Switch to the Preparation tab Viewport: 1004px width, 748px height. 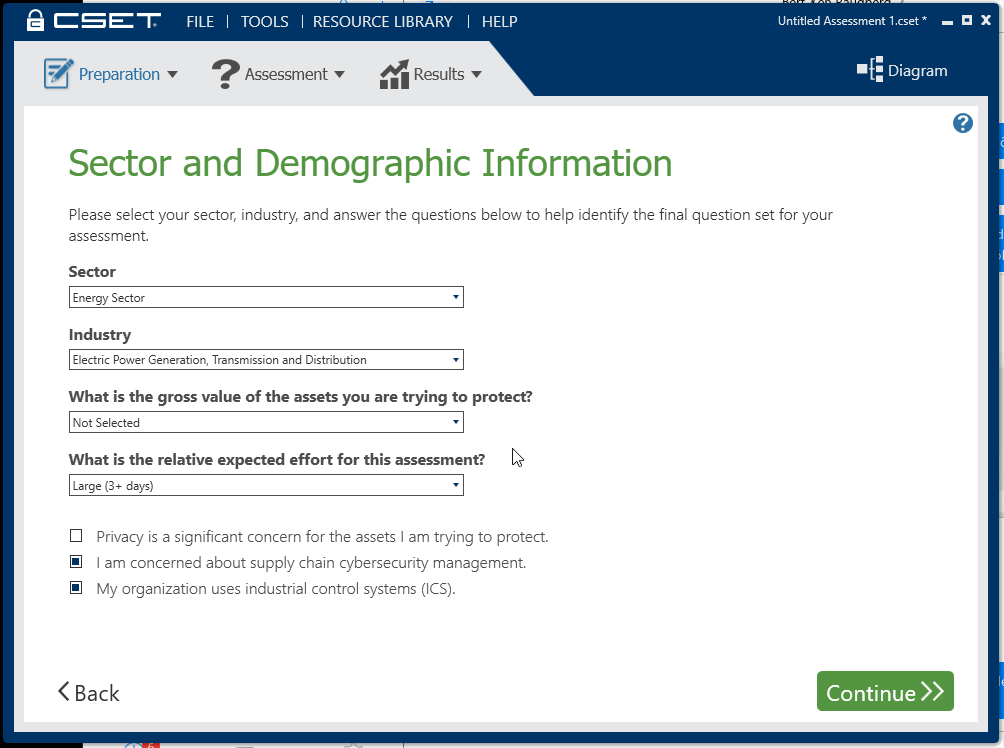point(110,74)
